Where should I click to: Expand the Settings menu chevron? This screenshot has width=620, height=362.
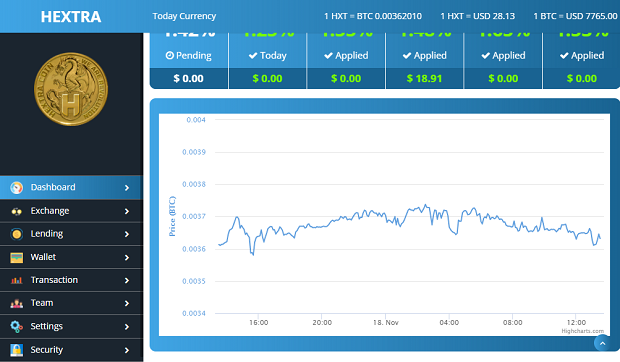[127, 327]
